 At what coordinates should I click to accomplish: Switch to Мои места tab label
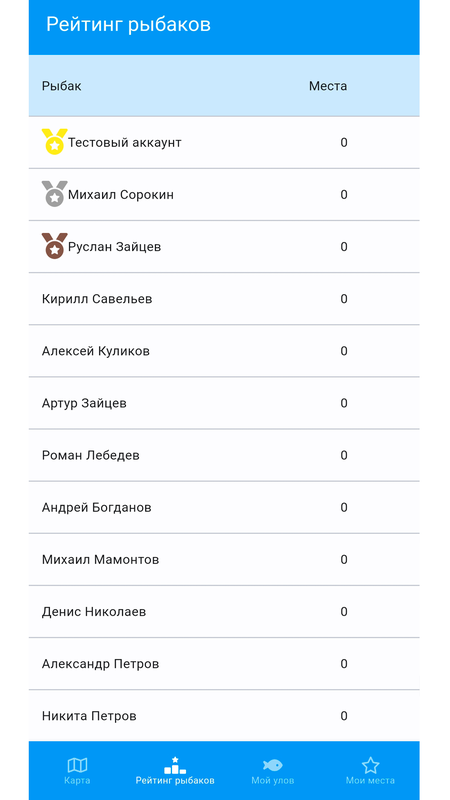370,781
